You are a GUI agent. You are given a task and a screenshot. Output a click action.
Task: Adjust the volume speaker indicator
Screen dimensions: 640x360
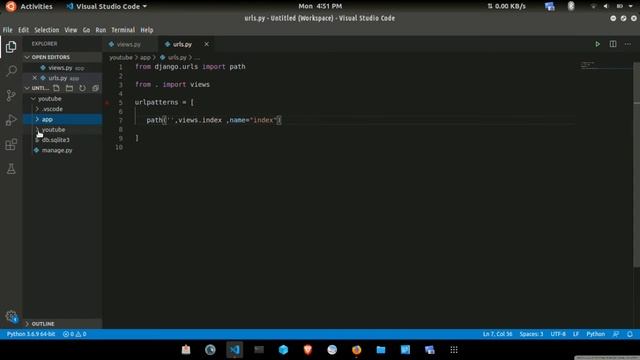[605, 6]
